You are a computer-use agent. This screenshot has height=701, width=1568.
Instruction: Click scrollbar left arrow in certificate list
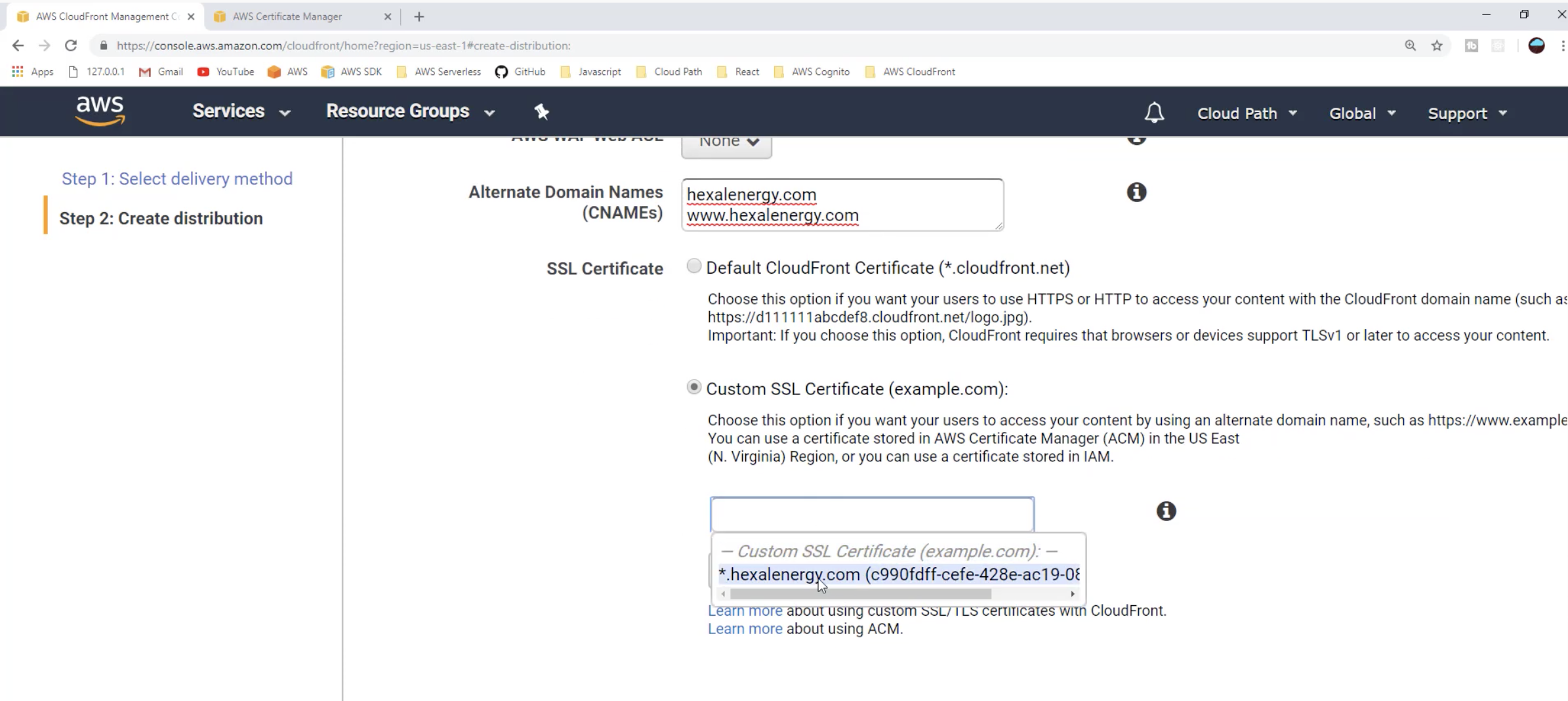pyautogui.click(x=723, y=594)
